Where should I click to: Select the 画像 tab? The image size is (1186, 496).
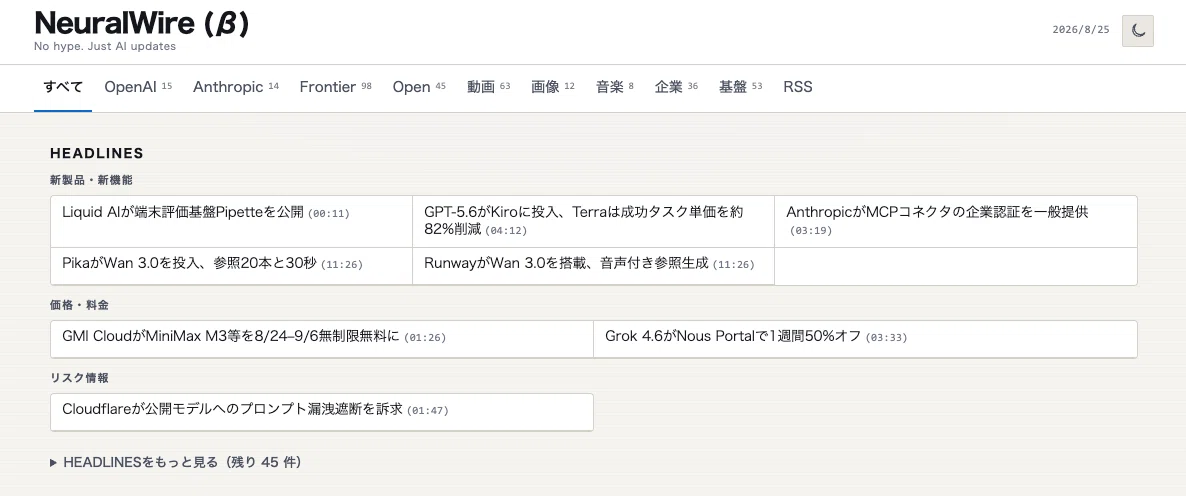[553, 87]
